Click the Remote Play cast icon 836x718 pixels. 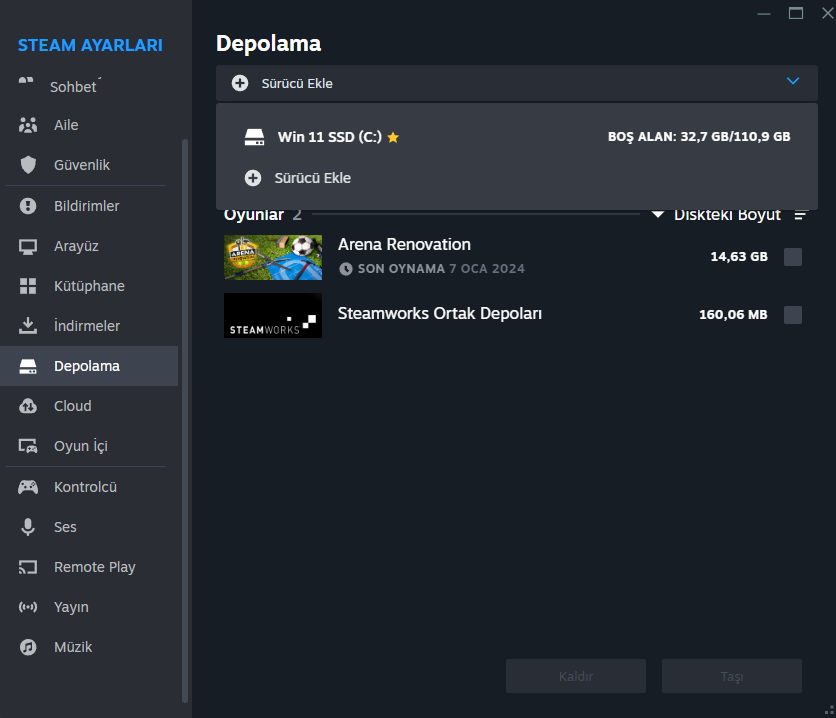(x=28, y=567)
